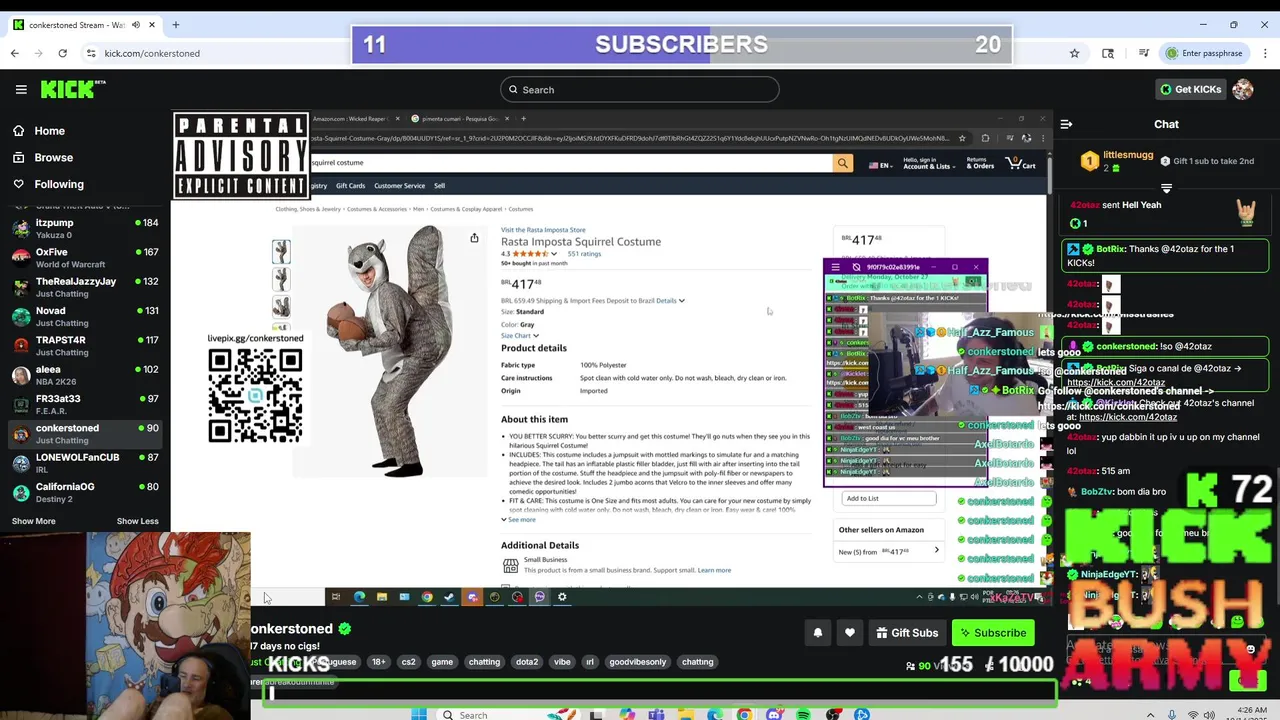The height and width of the screenshot is (720, 1280).
Task: Select first squirrel costume thumbnail
Action: coord(281,251)
